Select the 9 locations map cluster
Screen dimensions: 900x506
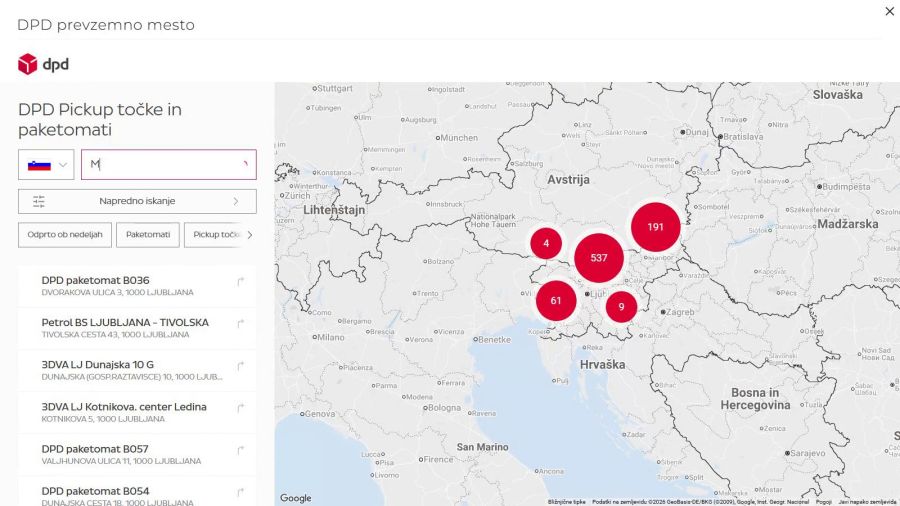(x=621, y=307)
